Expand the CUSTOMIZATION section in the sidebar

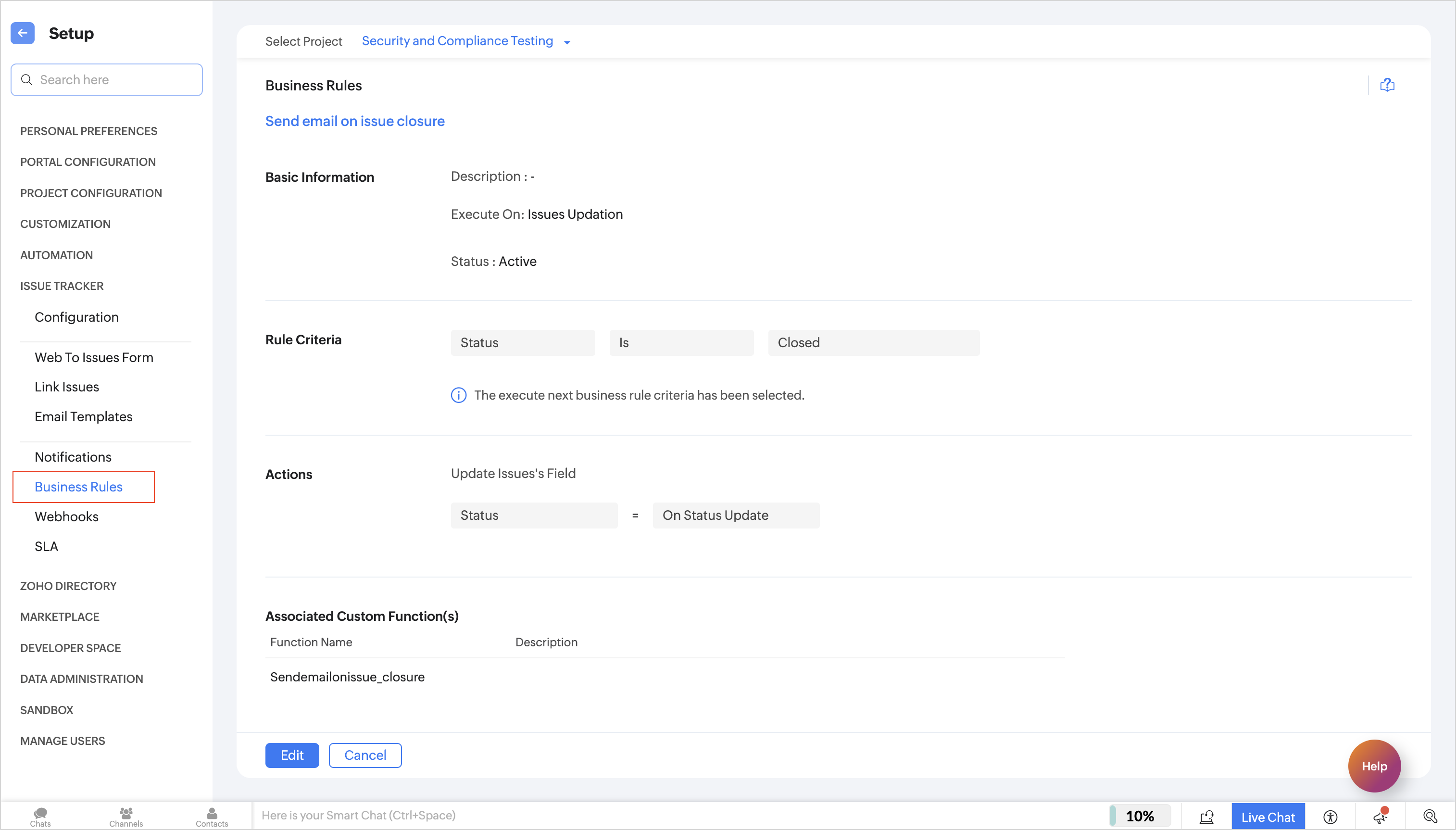[65, 224]
